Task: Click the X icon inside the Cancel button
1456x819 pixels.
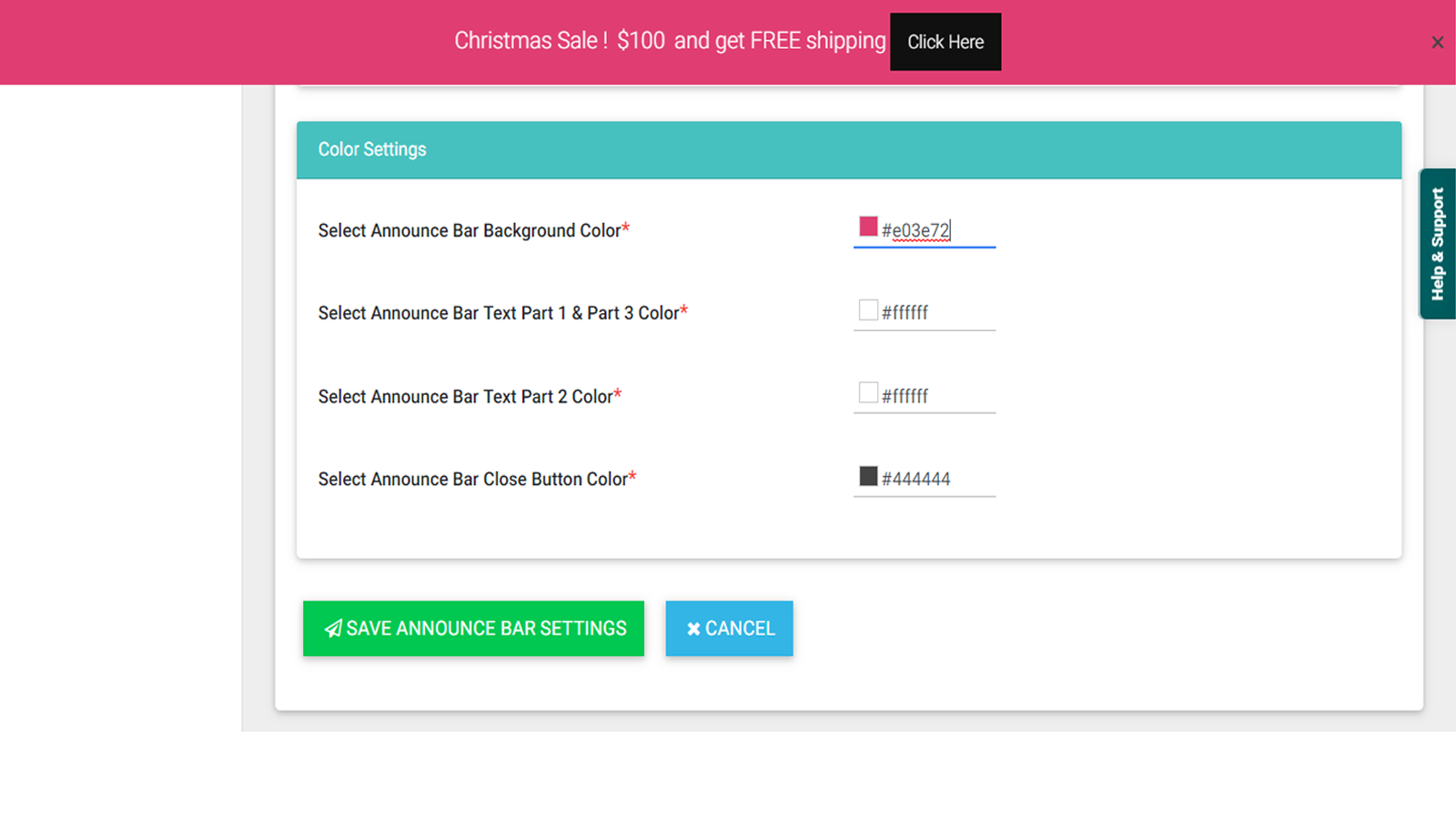Action: pyautogui.click(x=694, y=628)
